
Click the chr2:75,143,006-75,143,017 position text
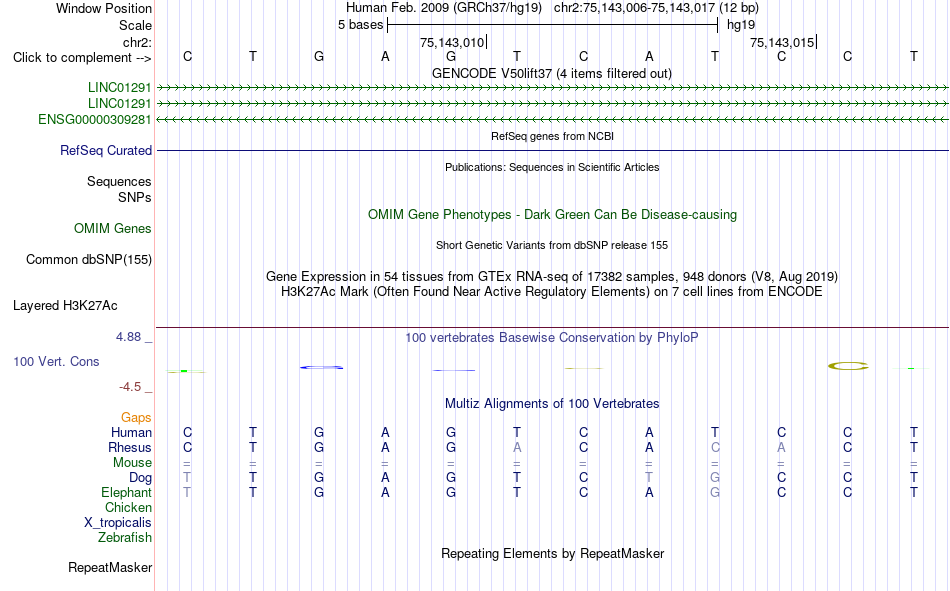point(656,8)
